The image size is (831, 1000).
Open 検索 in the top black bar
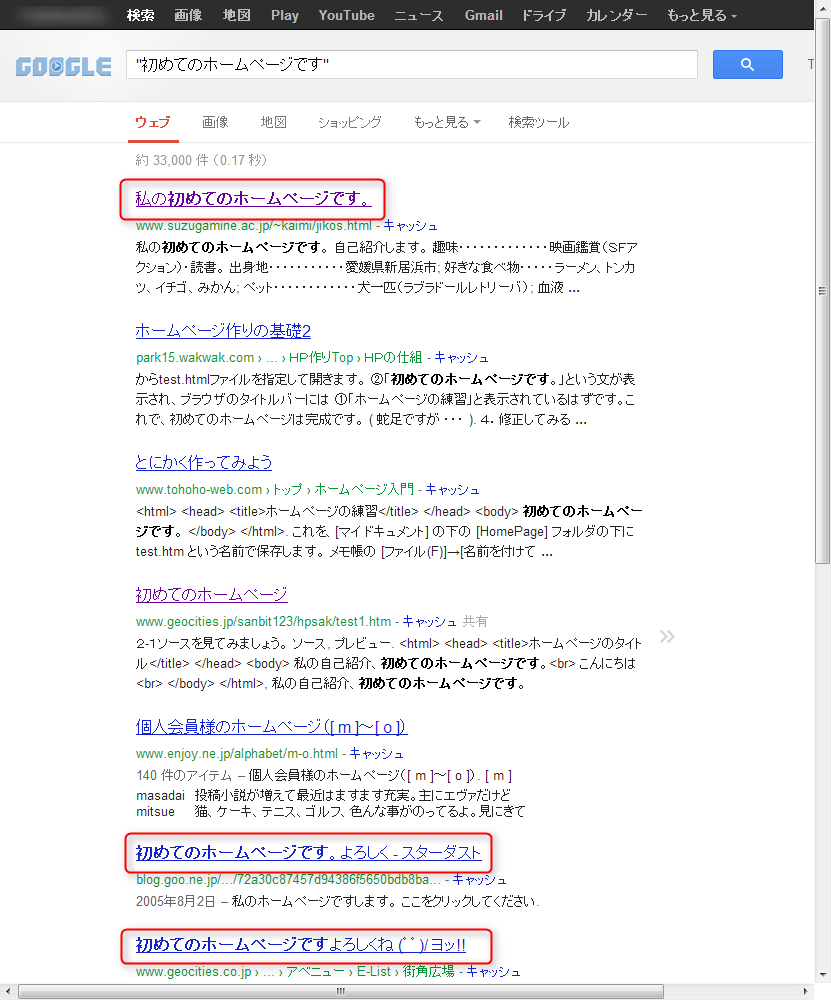pos(140,15)
